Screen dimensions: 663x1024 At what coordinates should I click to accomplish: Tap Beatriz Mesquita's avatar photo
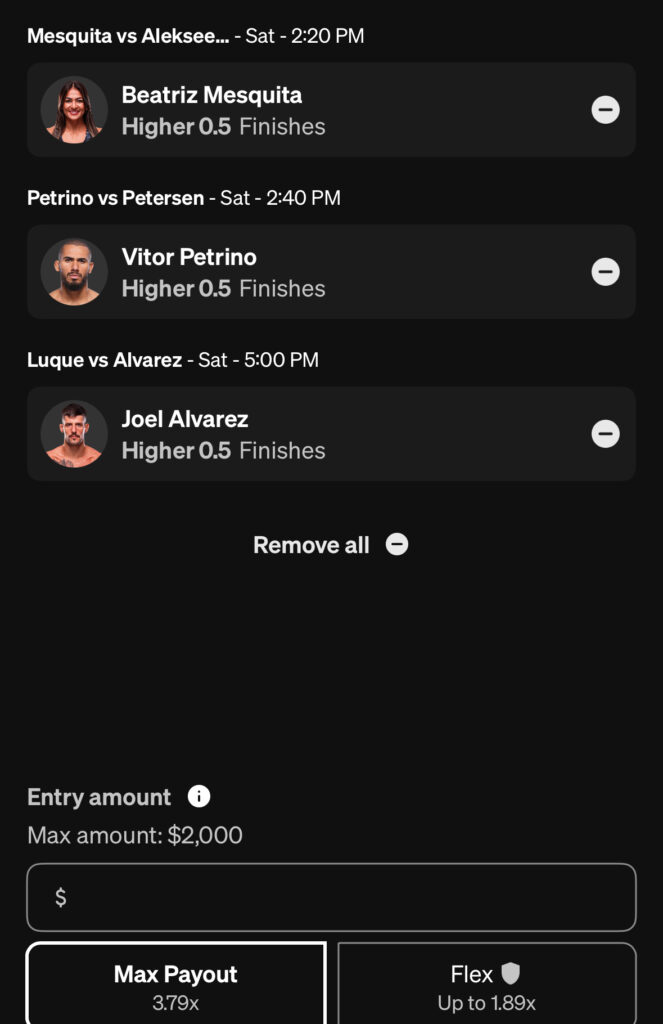[74, 110]
